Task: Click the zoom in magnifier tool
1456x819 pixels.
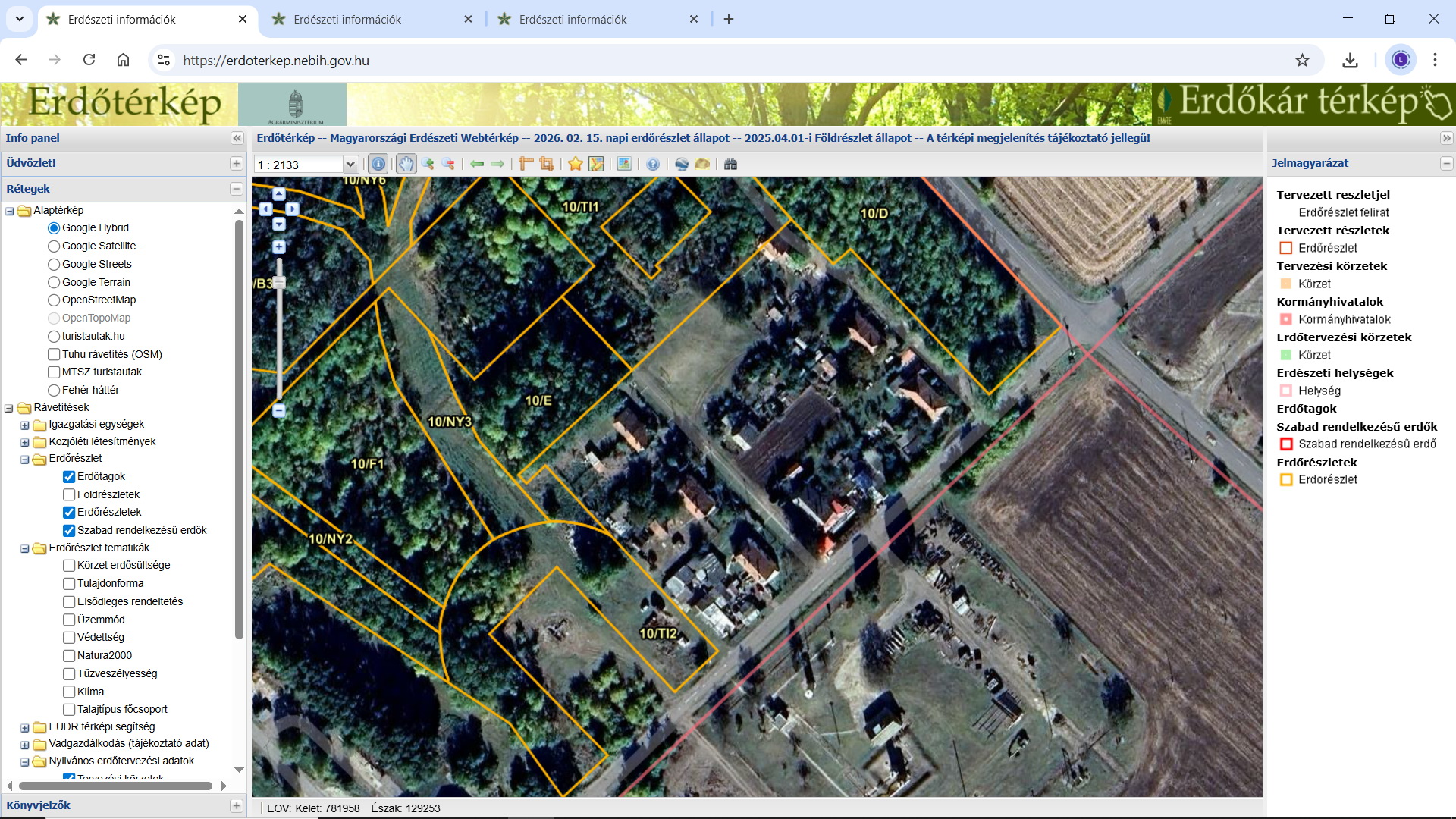Action: click(428, 164)
